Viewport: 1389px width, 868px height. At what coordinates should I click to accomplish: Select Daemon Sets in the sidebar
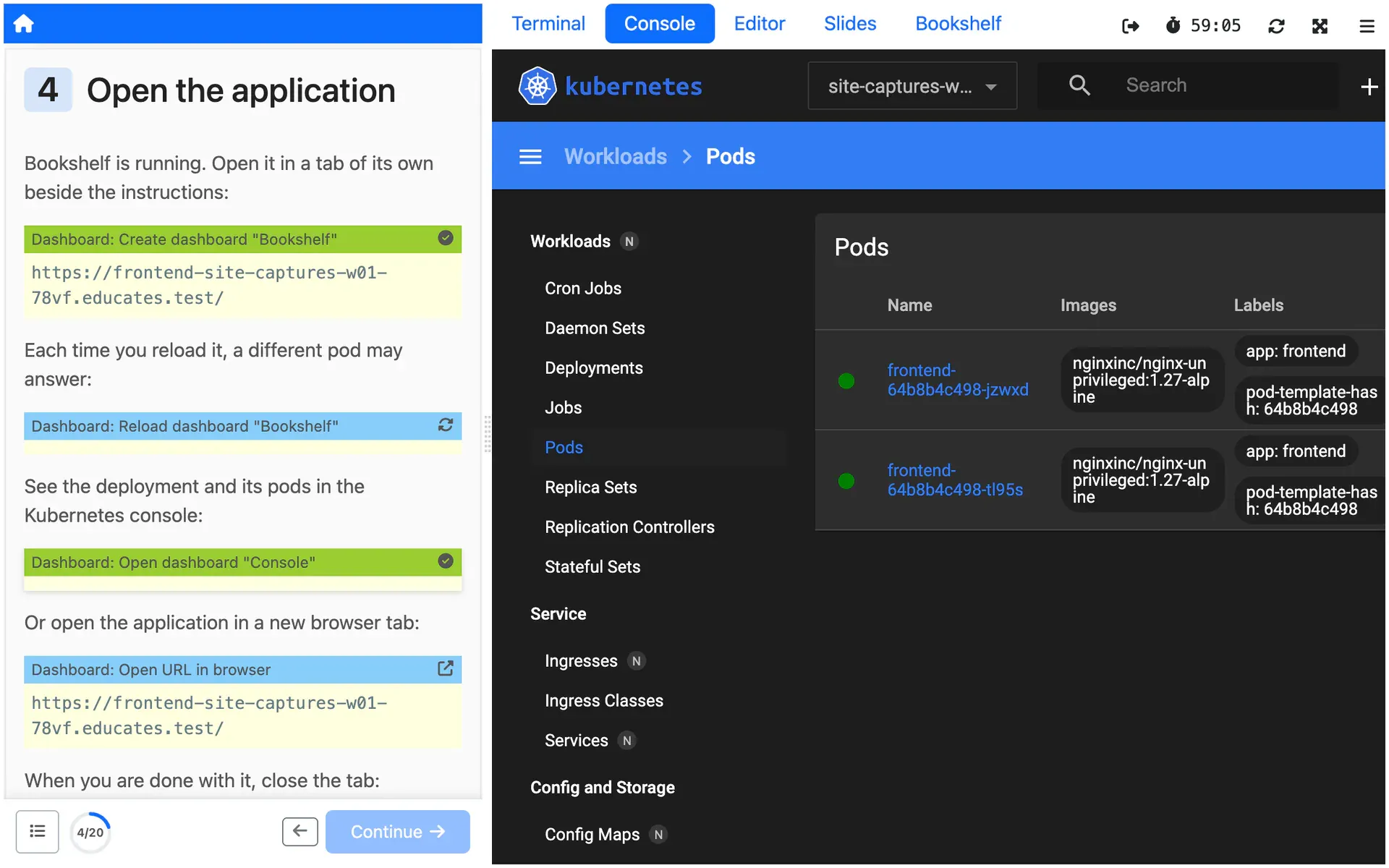[594, 328]
